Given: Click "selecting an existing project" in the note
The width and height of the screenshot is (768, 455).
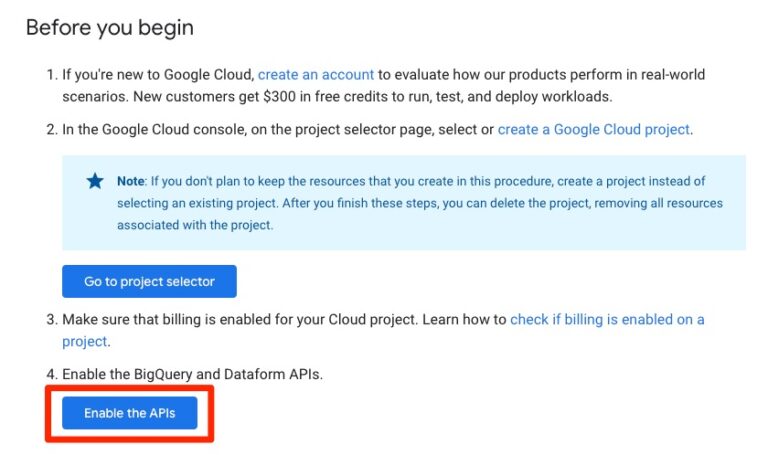Looking at the screenshot, I should click(197, 203).
